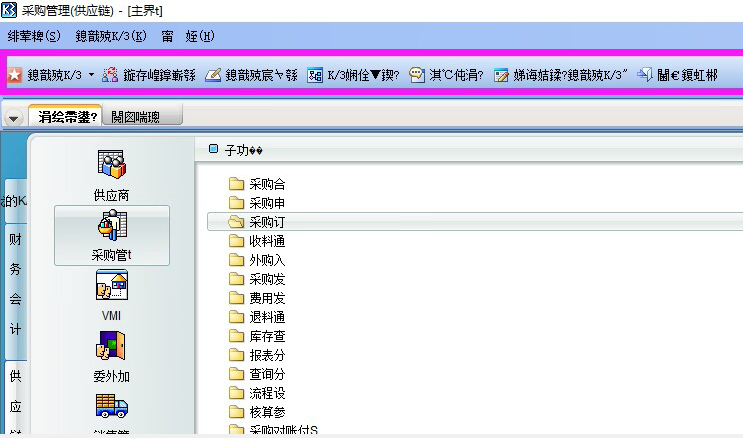Image resolution: width=743 pixels, height=438 pixels.
Task: Open the 报表分 folder
Action: (x=267, y=354)
